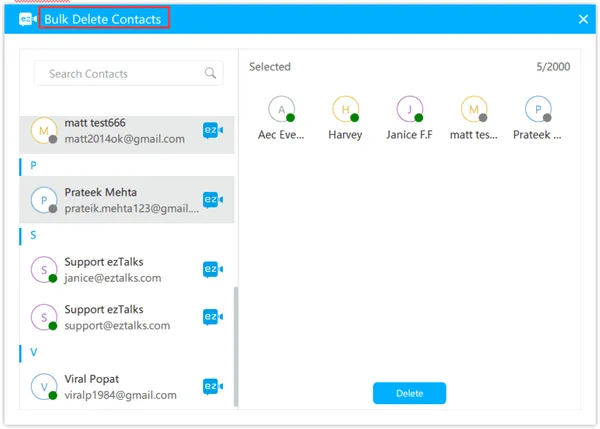Image resolution: width=600 pixels, height=429 pixels.
Task: Remove Aec Eve... from selected contacts
Action: (281, 118)
